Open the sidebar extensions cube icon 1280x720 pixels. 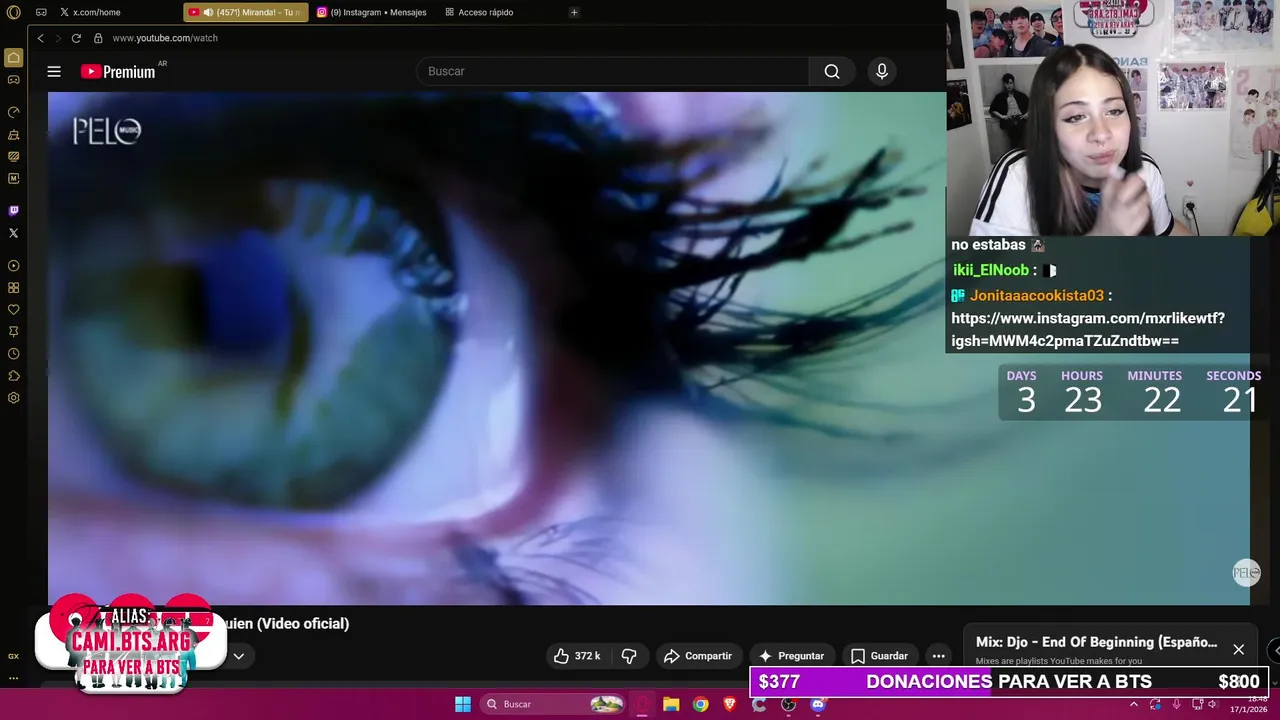(13, 376)
